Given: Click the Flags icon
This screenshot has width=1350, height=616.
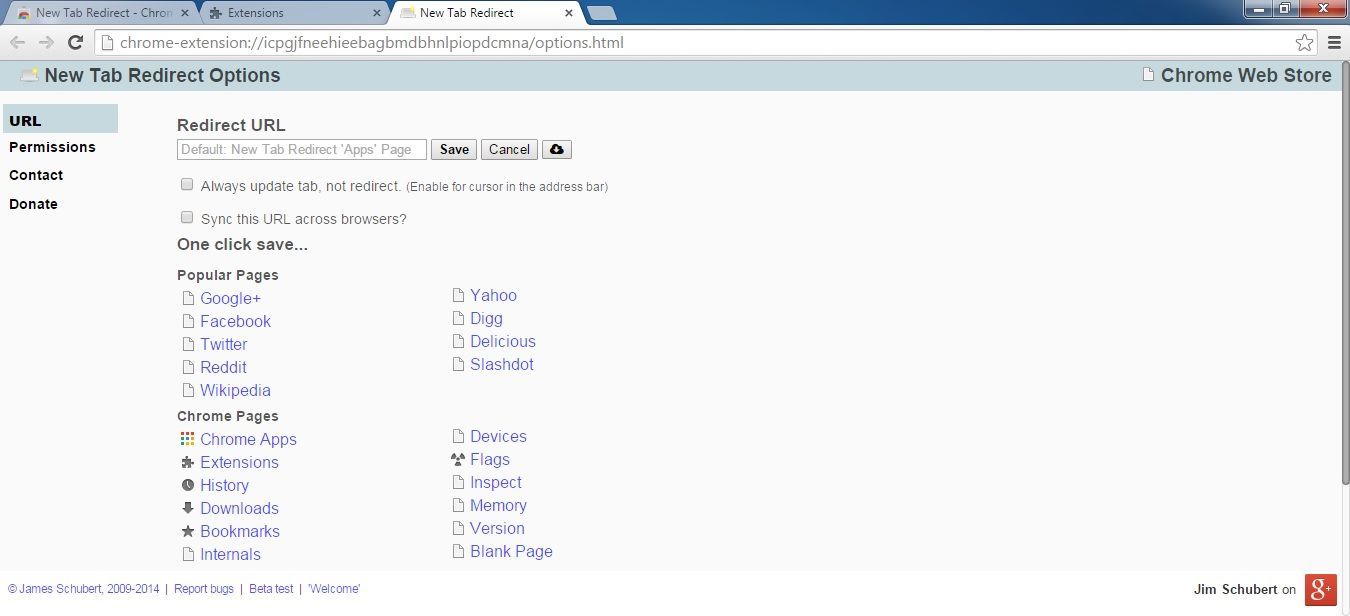Looking at the screenshot, I should [x=458, y=459].
